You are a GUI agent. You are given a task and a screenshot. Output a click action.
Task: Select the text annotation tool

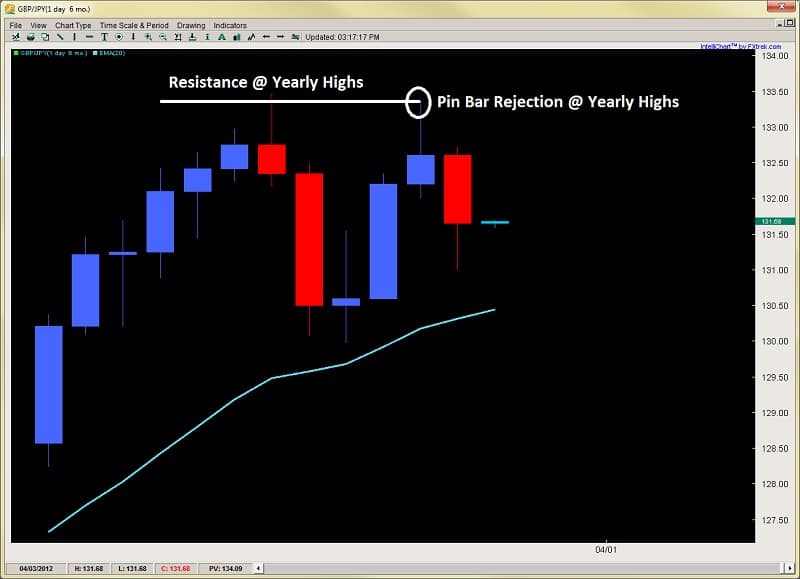(x=104, y=37)
